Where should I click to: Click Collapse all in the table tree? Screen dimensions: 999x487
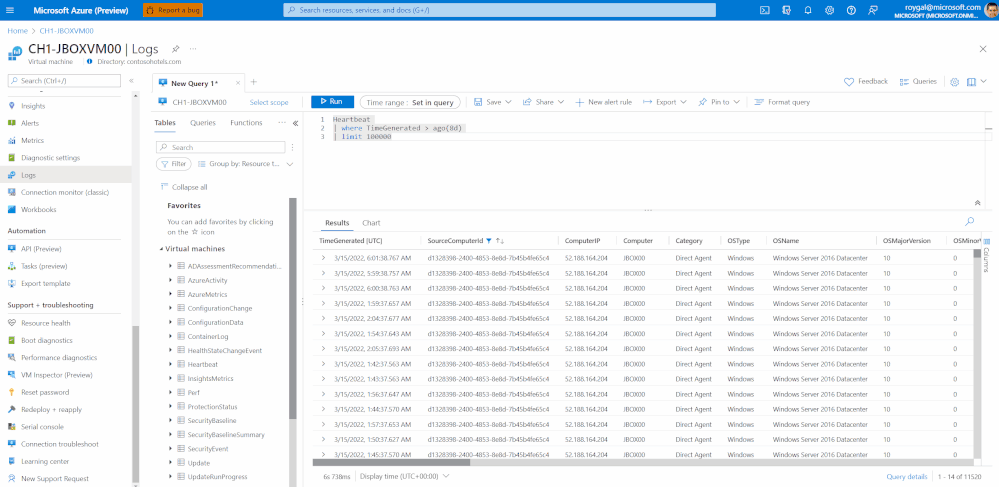pyautogui.click(x=183, y=187)
